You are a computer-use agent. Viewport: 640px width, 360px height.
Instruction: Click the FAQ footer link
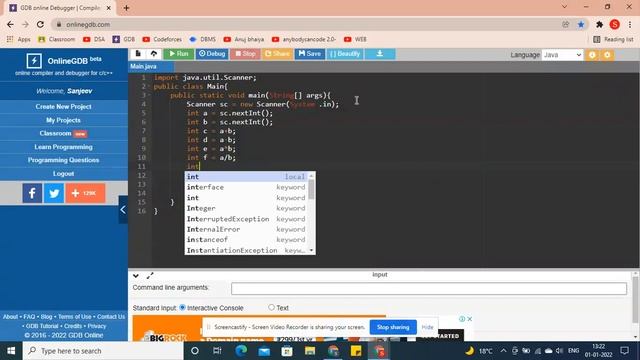click(x=29, y=317)
